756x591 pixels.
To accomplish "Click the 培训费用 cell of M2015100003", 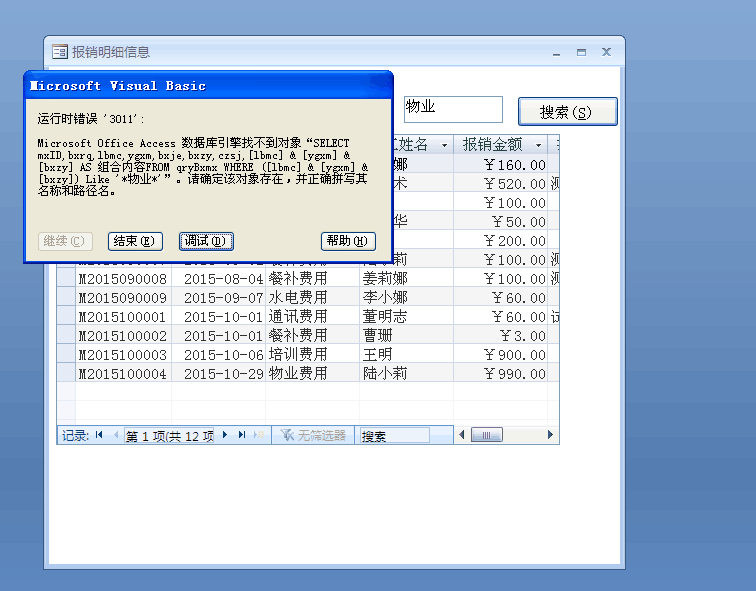I will (x=311, y=354).
